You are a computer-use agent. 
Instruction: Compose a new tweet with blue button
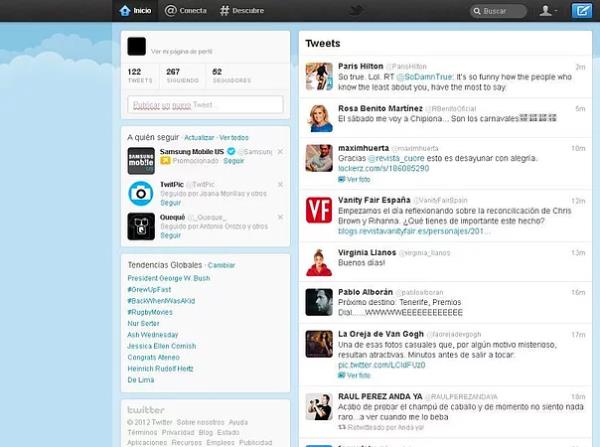pos(582,10)
